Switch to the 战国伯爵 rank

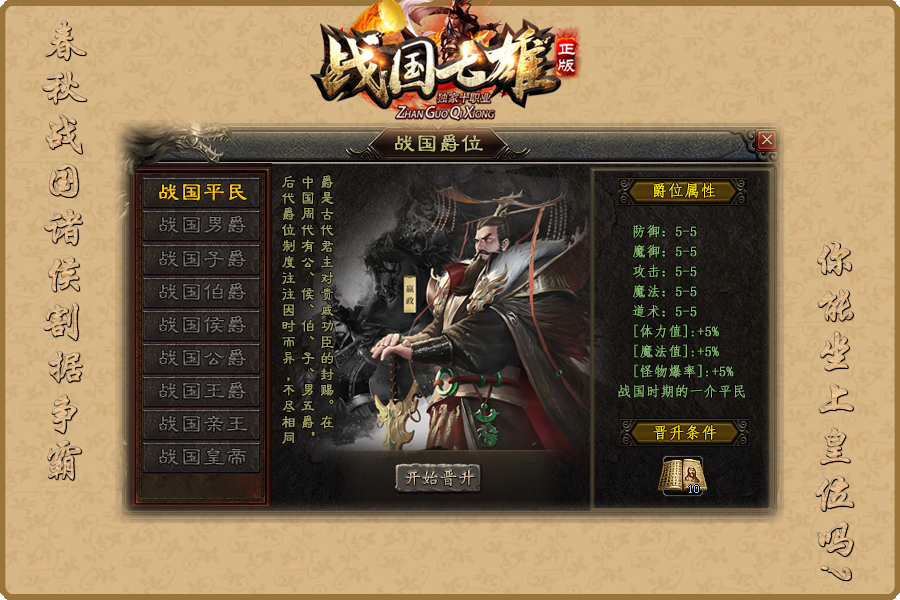[x=202, y=292]
